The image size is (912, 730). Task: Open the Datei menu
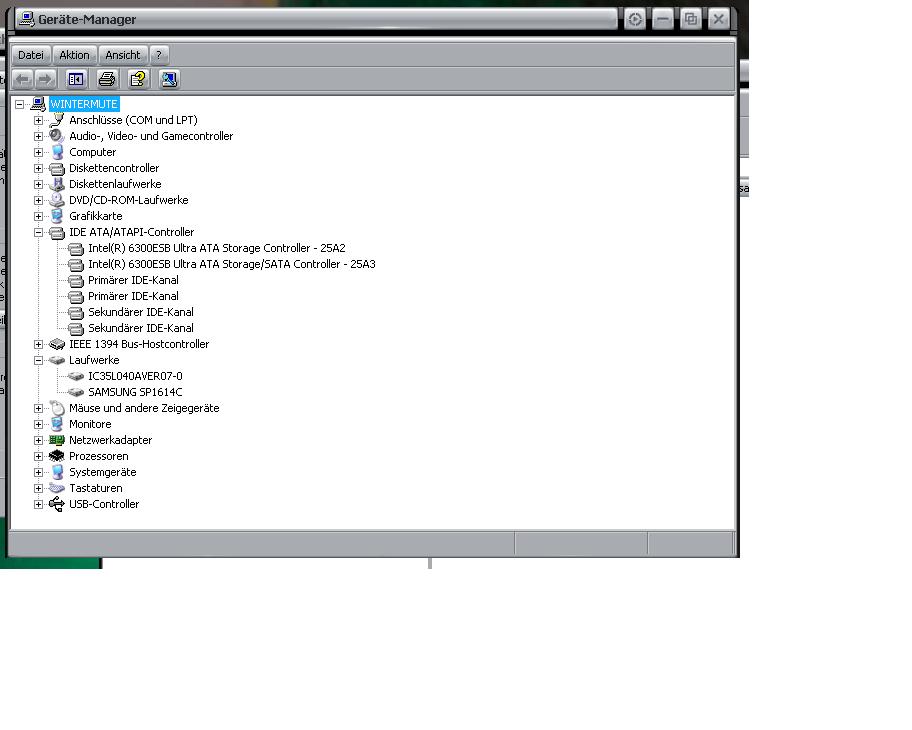click(31, 55)
